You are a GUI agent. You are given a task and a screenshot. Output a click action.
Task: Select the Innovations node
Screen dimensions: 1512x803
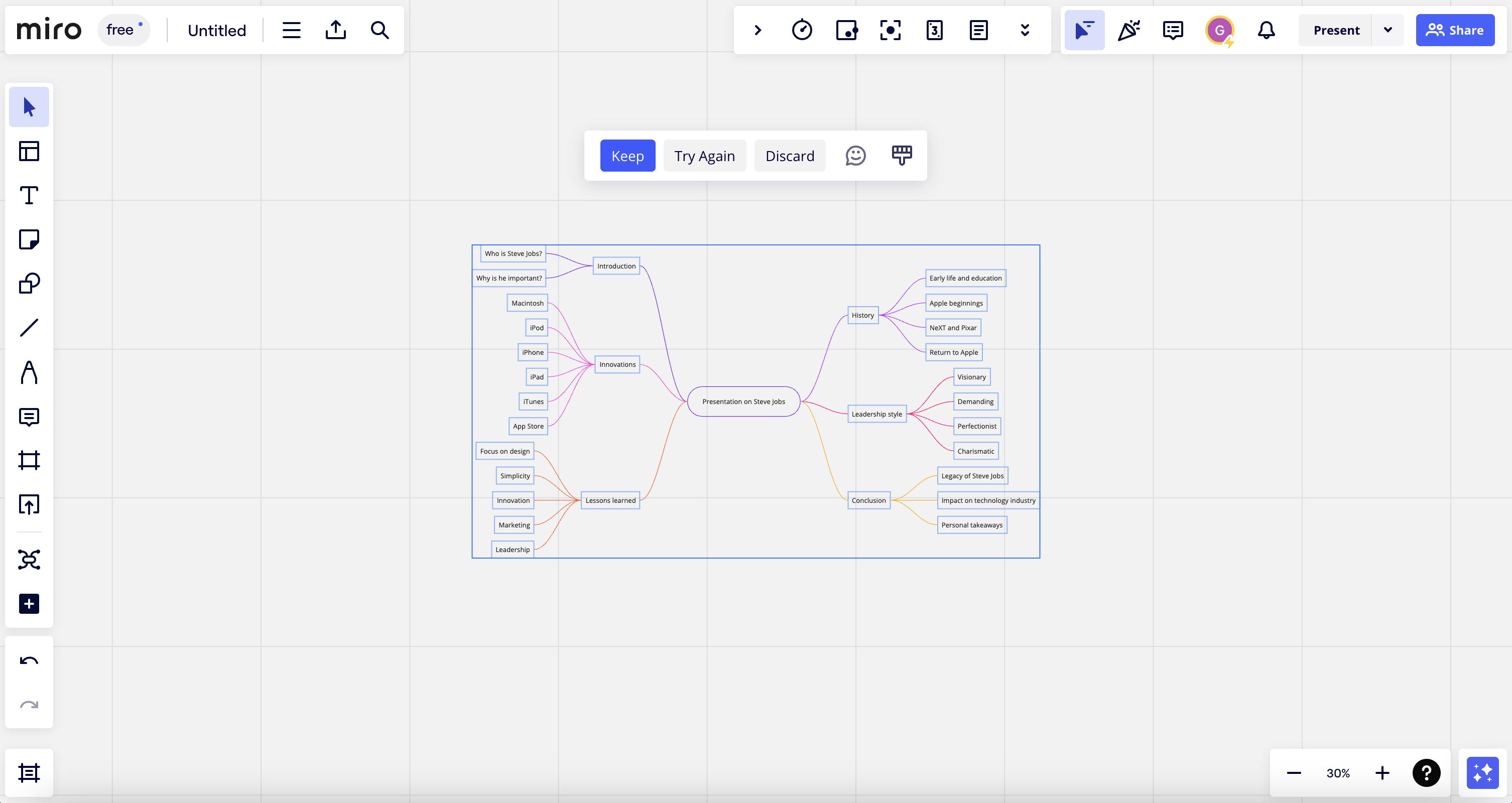pyautogui.click(x=617, y=364)
